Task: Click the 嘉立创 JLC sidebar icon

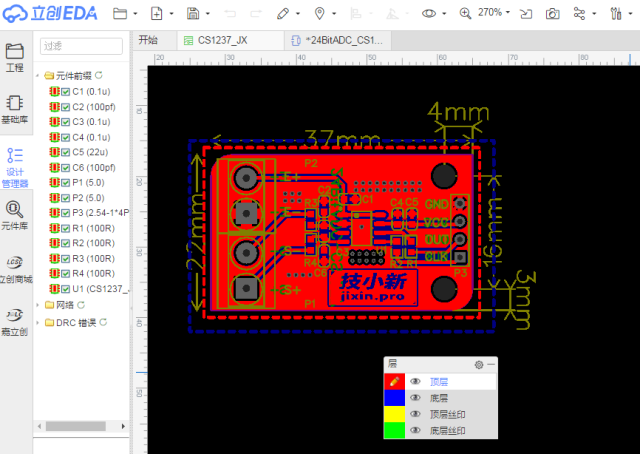Action: [x=15, y=321]
